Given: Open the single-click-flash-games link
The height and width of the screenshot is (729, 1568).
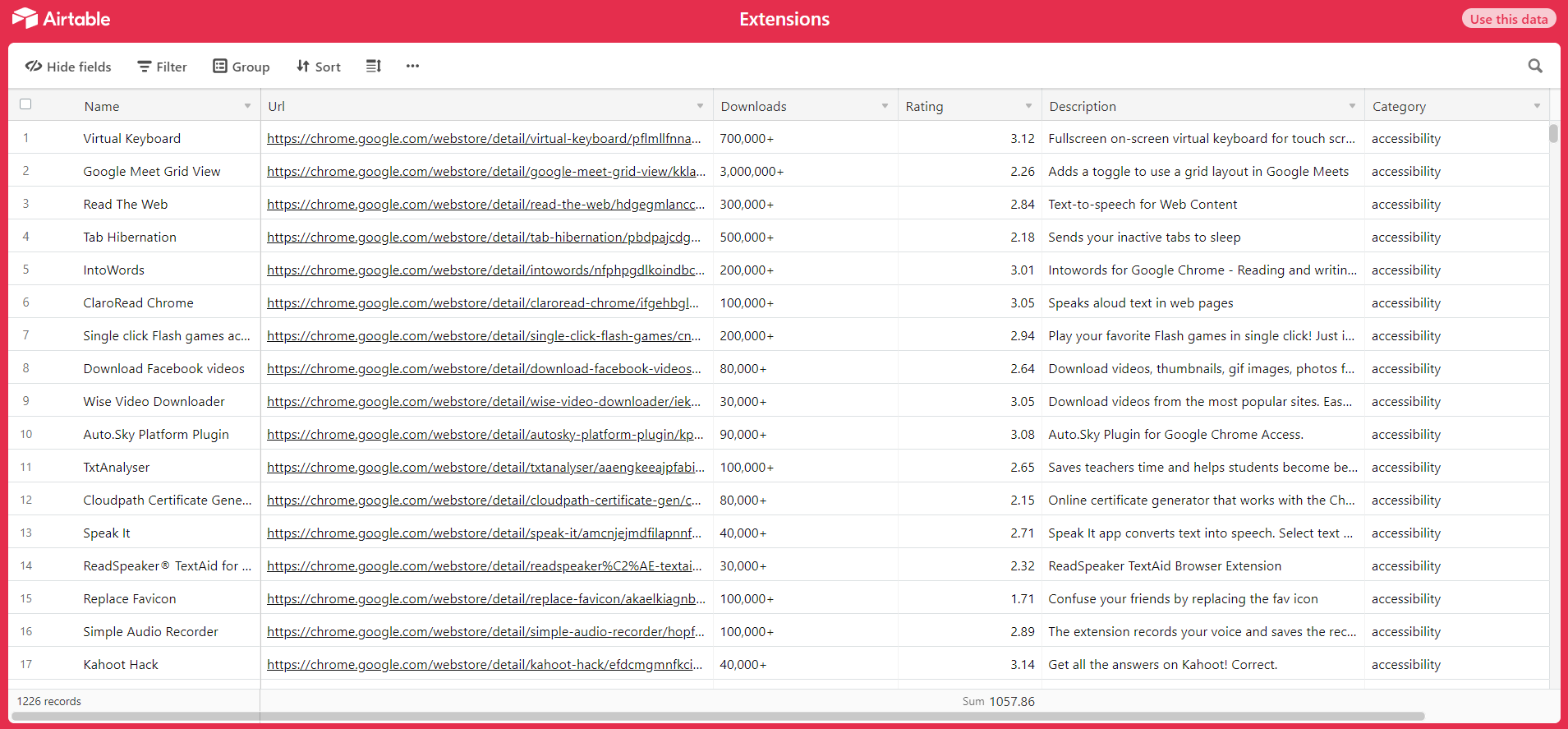Looking at the screenshot, I should [x=485, y=336].
